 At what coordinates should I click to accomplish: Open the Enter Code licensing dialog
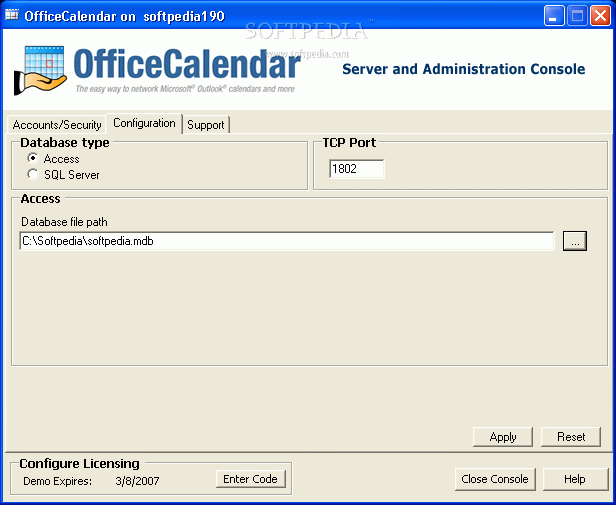click(x=250, y=479)
